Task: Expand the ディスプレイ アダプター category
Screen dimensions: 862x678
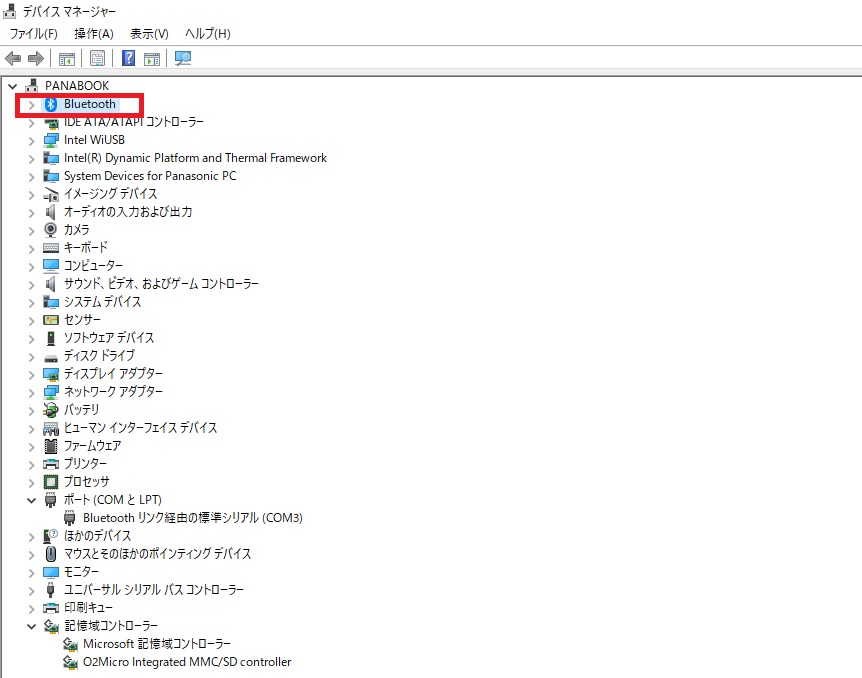Action: [31, 375]
